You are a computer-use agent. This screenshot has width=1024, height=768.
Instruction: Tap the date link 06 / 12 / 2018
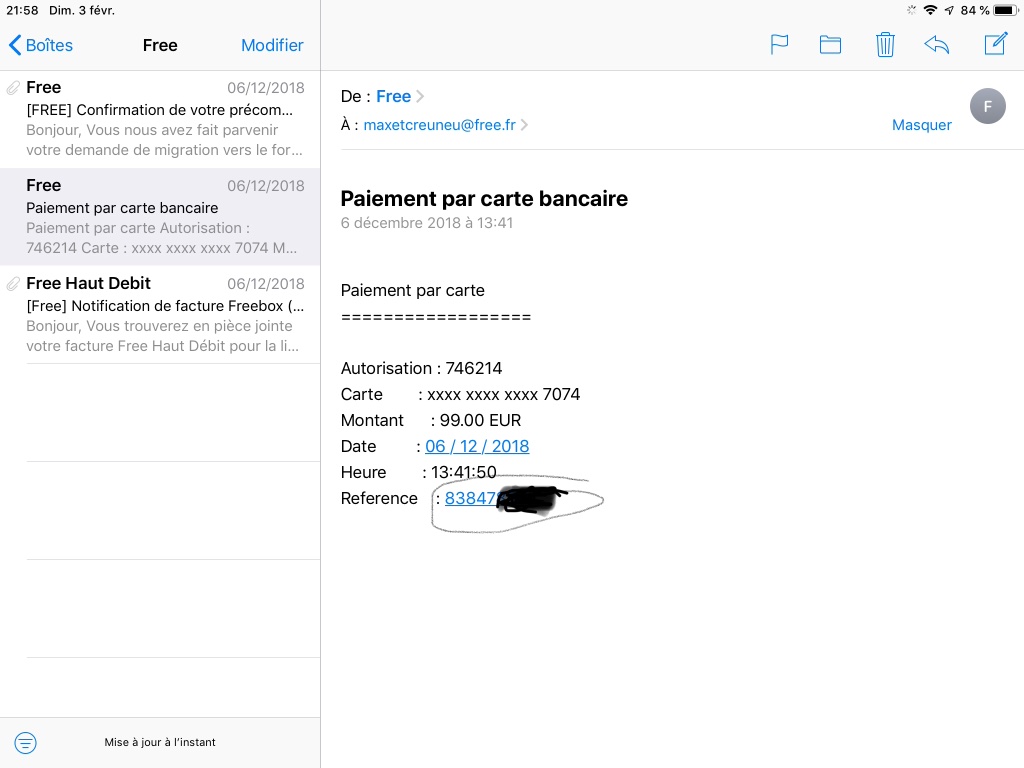[x=477, y=446]
